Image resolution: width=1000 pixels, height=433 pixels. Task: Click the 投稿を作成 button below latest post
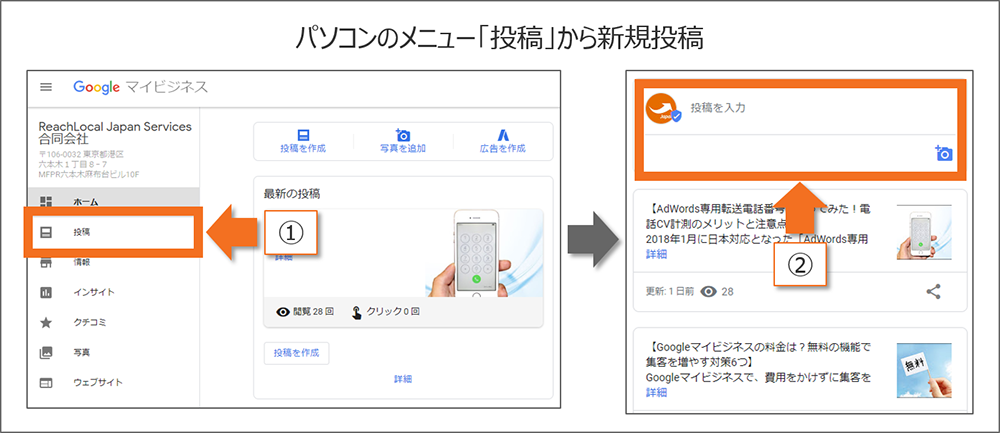click(297, 353)
